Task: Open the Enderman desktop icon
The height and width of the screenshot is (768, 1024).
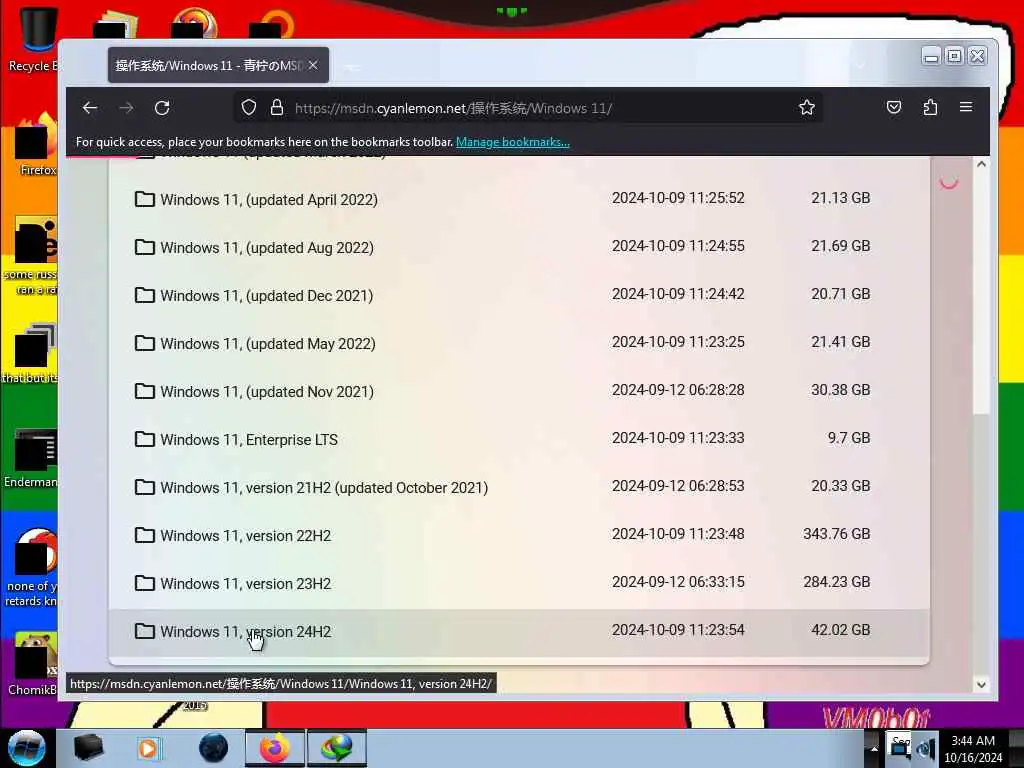Action: [33, 457]
